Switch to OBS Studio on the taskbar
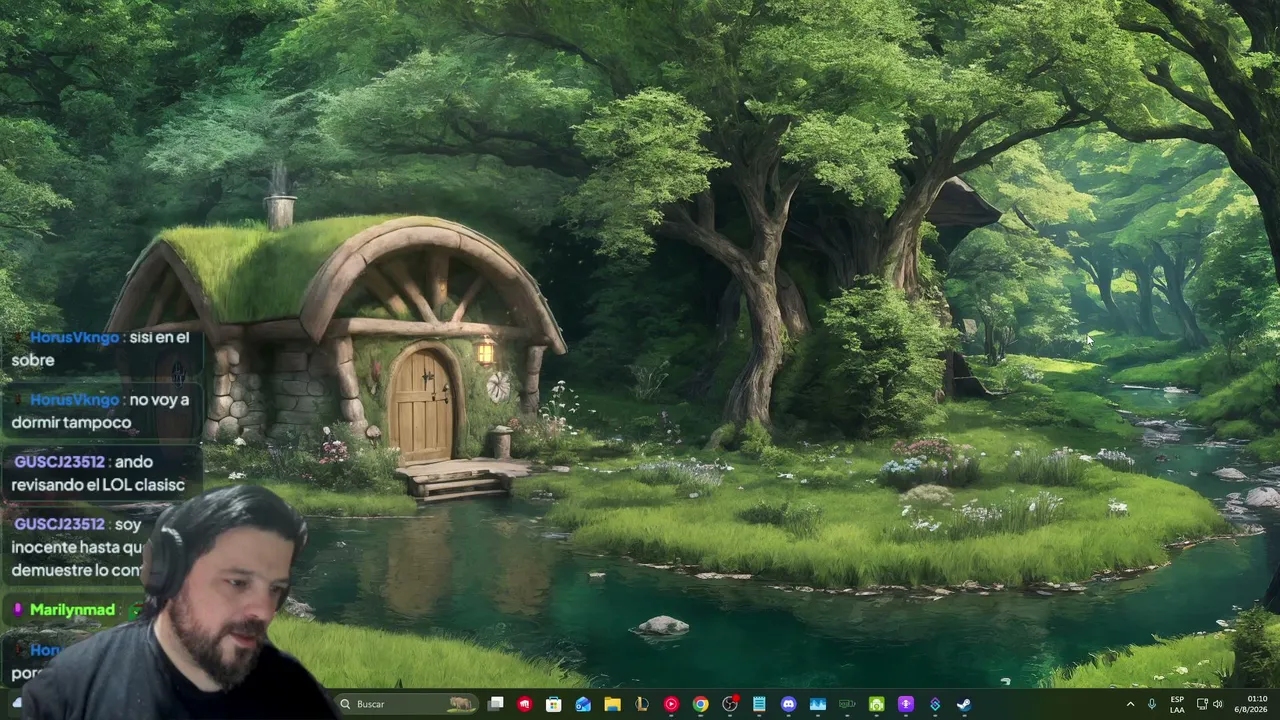 [730, 704]
